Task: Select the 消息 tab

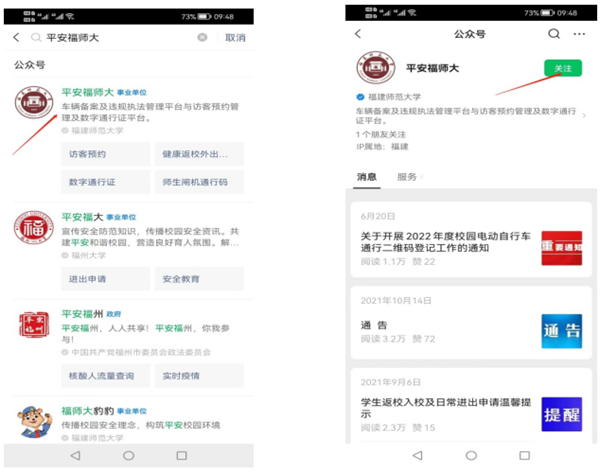Action: [367, 177]
